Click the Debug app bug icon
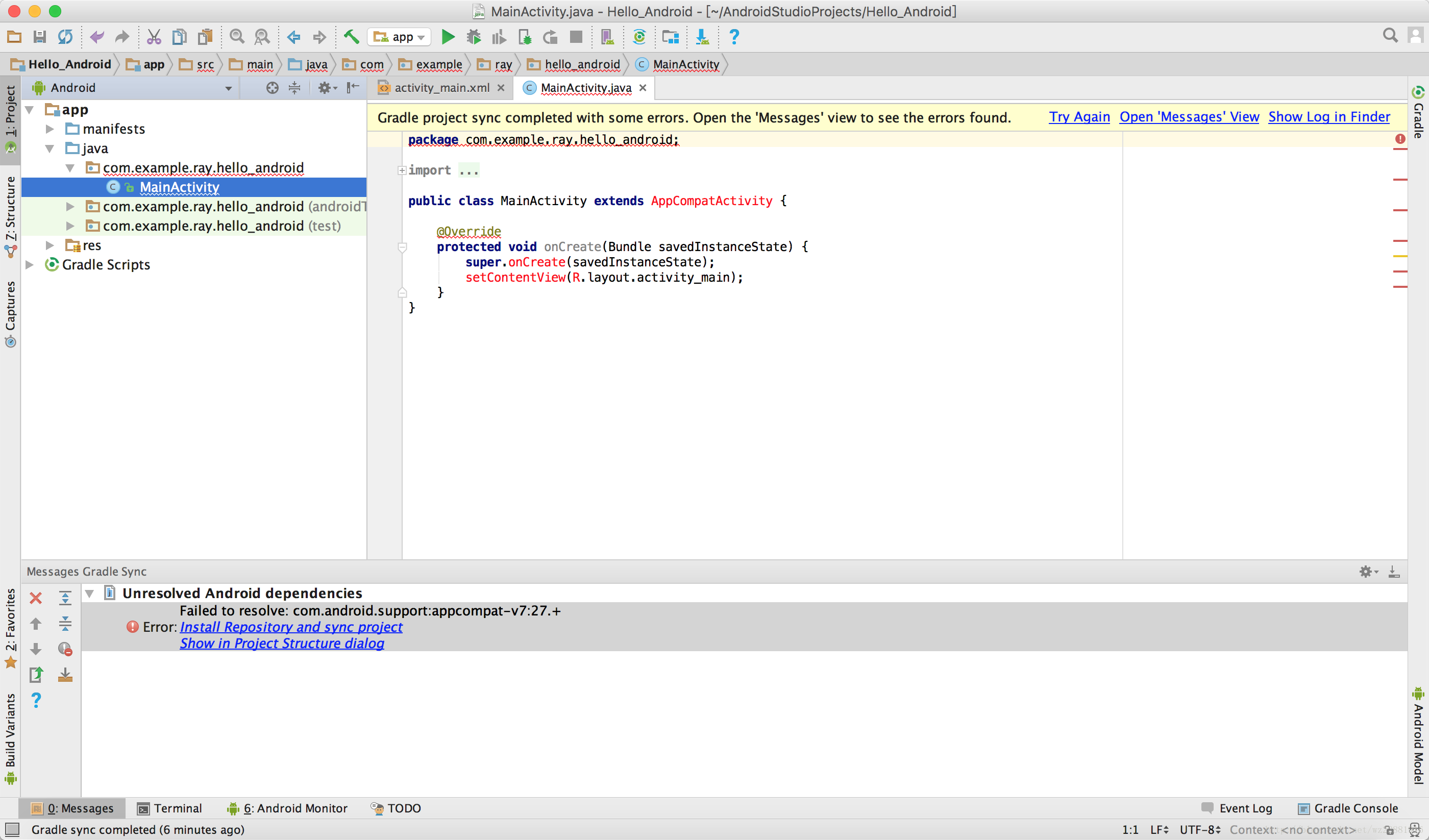The image size is (1429, 840). coord(474,37)
